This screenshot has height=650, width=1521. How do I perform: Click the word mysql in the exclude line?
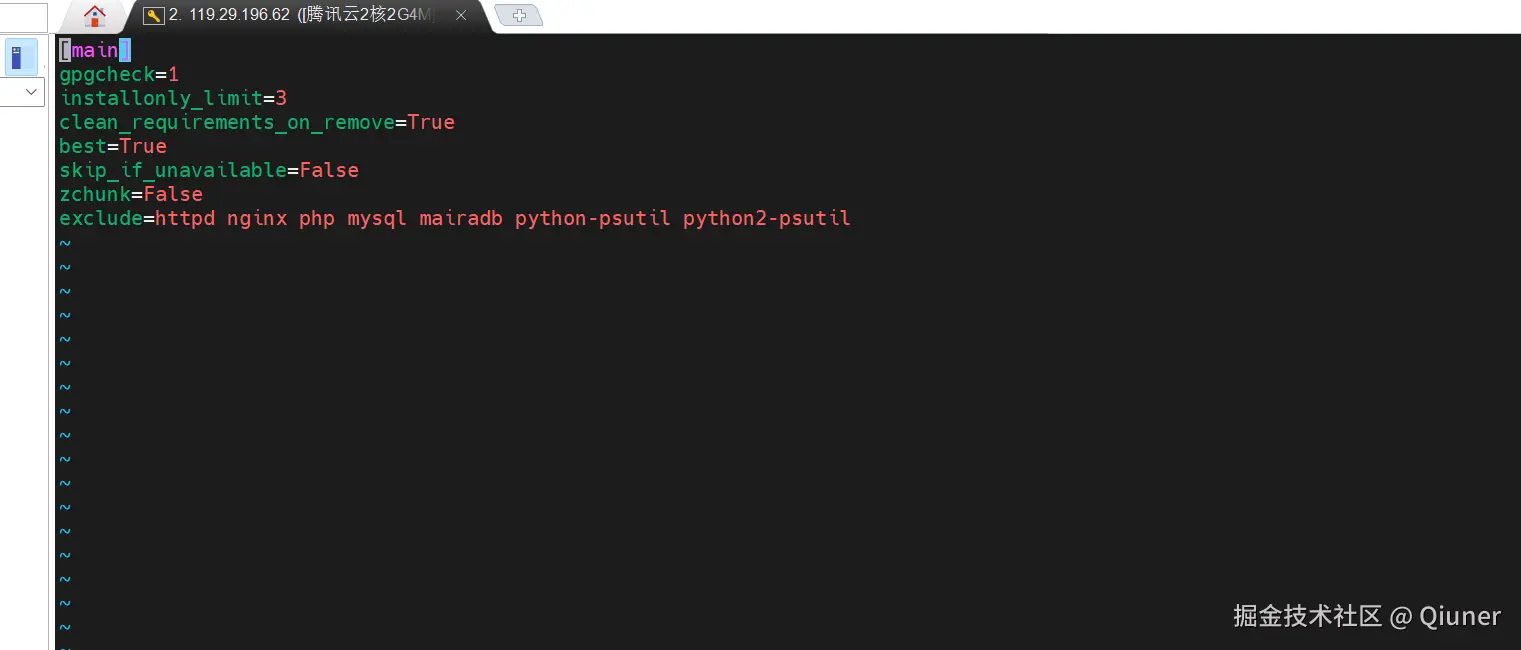point(376,218)
